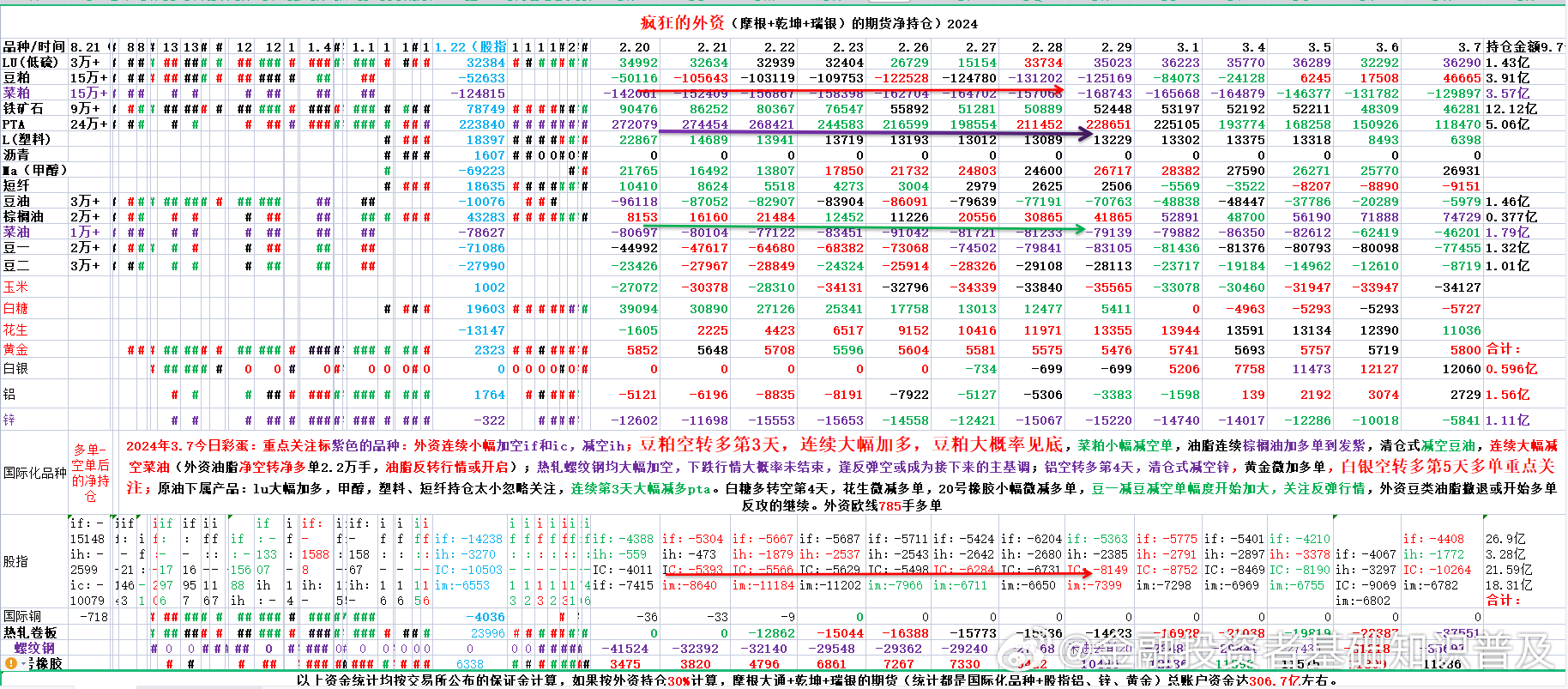Select the footer note starting 以上资金统计
Image resolution: width=1568 pixels, height=689 pixels.
pyautogui.click(x=817, y=680)
